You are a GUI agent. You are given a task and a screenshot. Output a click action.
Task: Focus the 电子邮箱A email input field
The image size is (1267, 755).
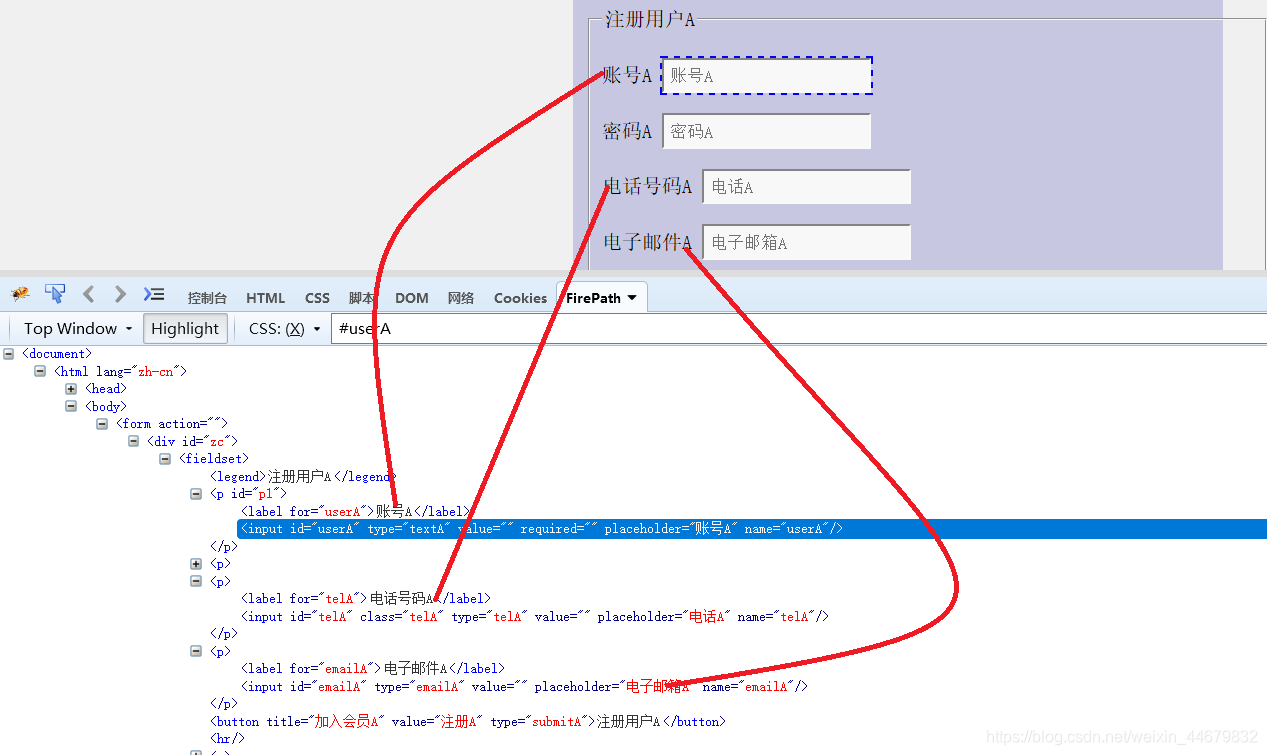click(x=807, y=242)
